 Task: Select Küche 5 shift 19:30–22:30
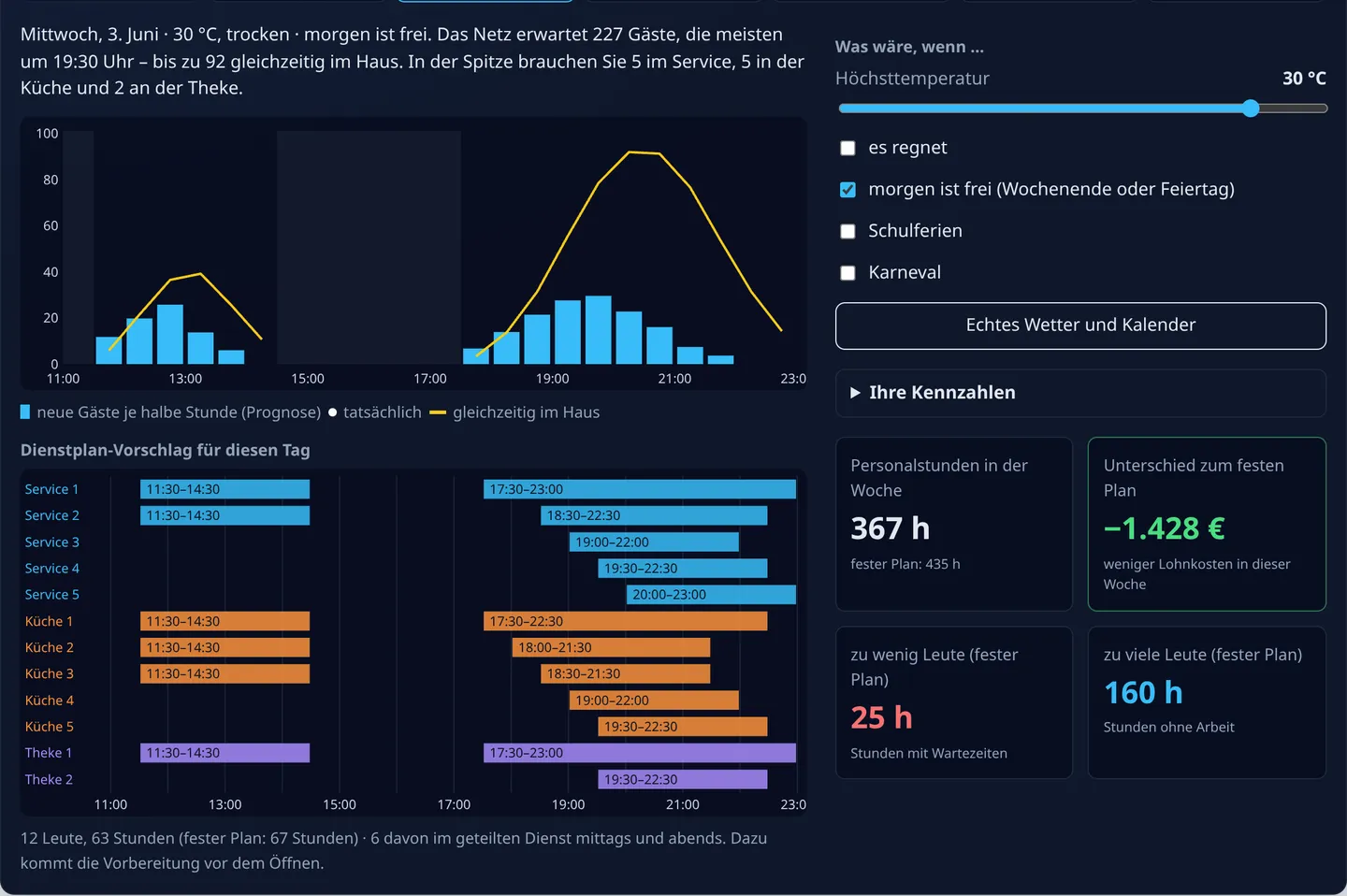coord(683,727)
